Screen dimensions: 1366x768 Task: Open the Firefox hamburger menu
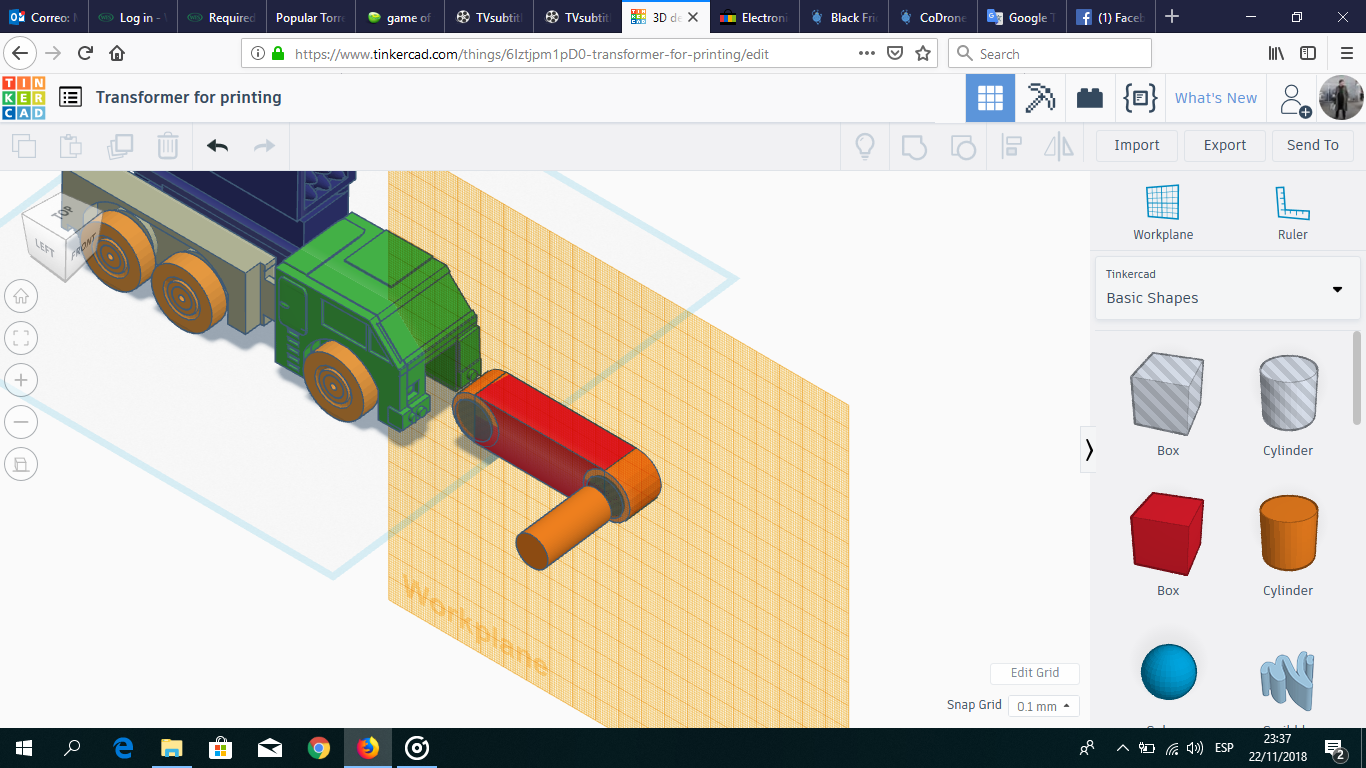pyautogui.click(x=1345, y=53)
